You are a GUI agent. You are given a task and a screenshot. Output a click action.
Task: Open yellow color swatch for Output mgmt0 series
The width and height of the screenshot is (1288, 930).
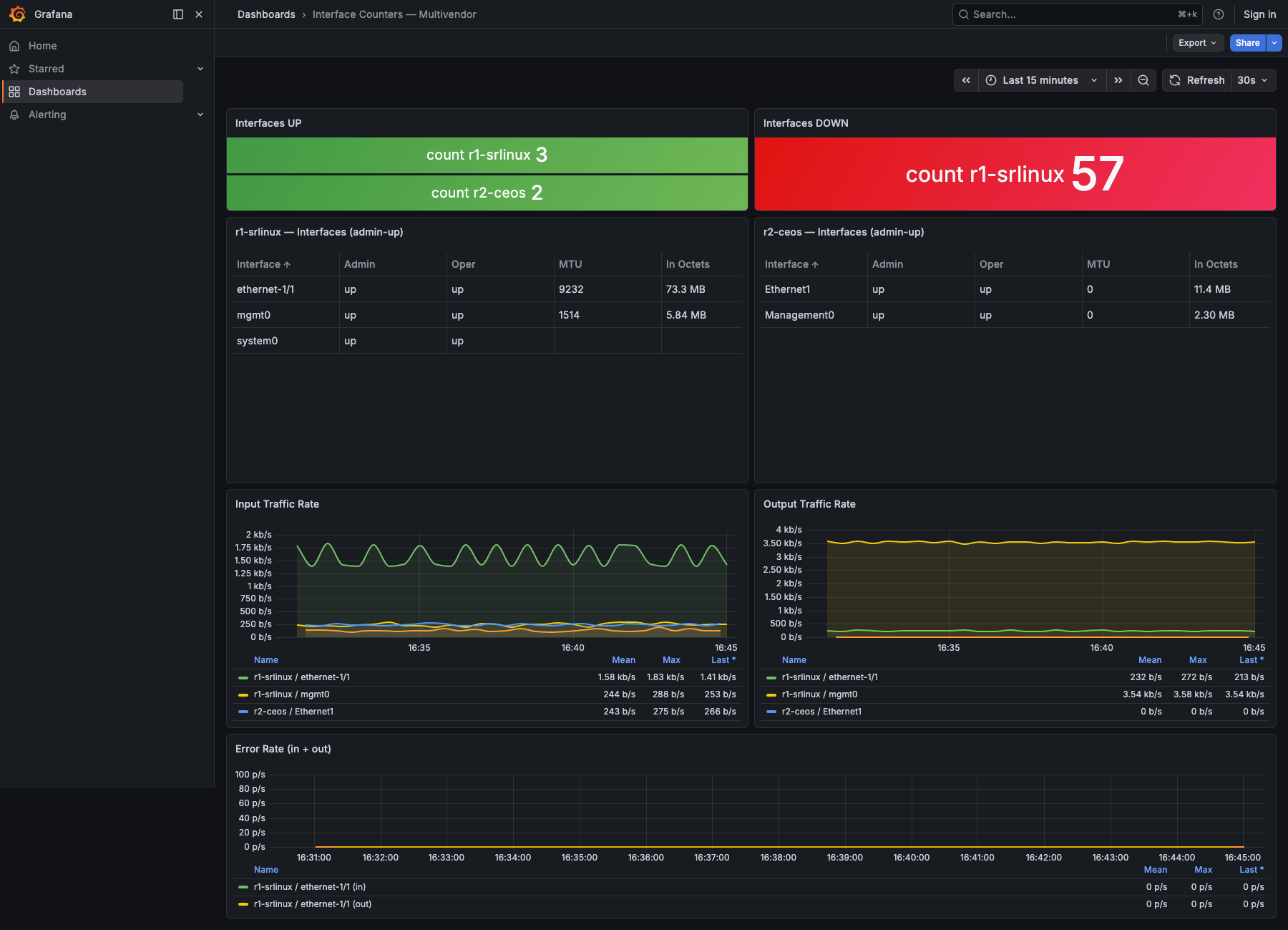(771, 694)
